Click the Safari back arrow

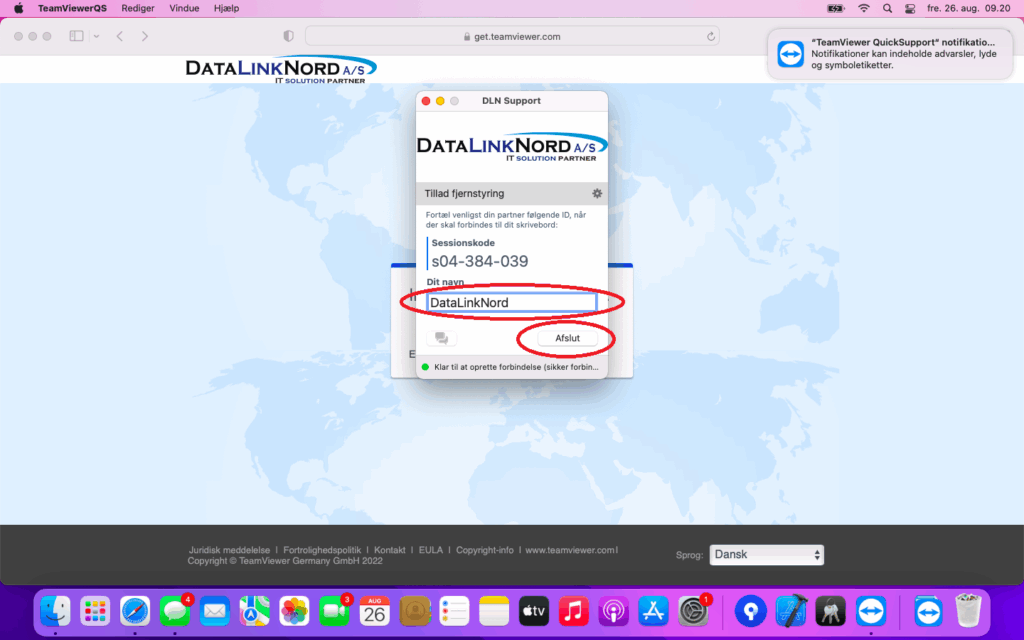click(119, 36)
